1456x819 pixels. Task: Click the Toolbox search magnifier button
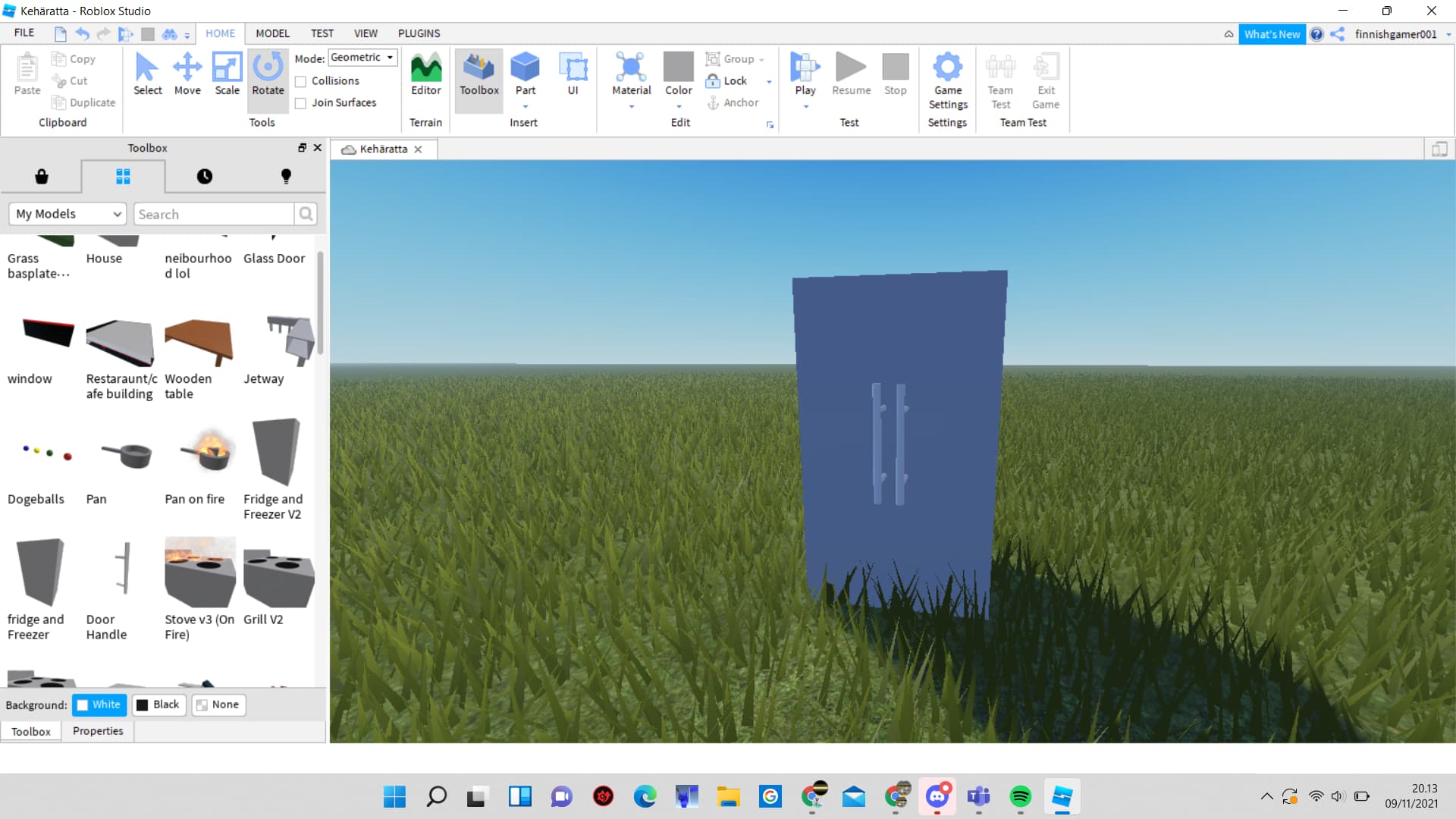point(306,214)
